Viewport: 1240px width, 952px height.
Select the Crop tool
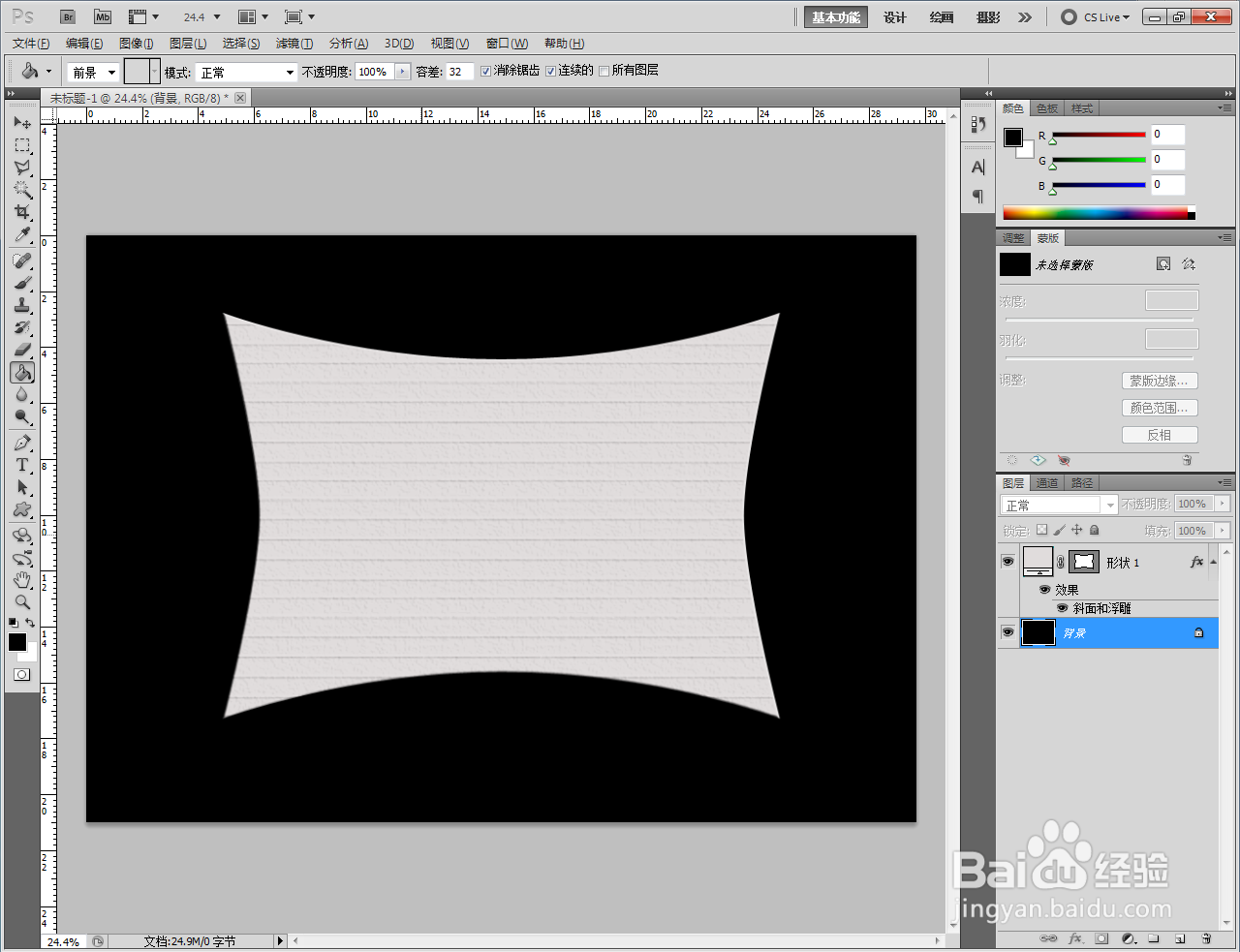click(x=22, y=212)
